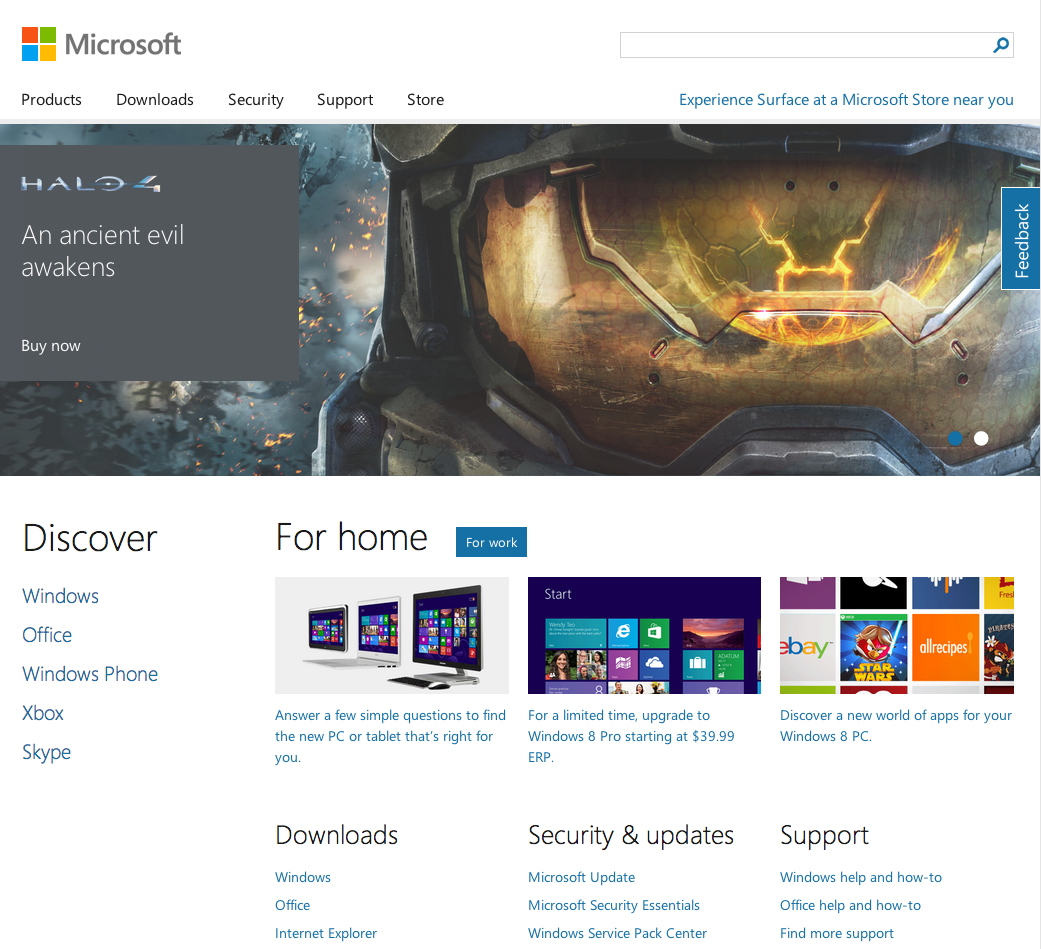Open the Feedback side tab

coord(1020,239)
